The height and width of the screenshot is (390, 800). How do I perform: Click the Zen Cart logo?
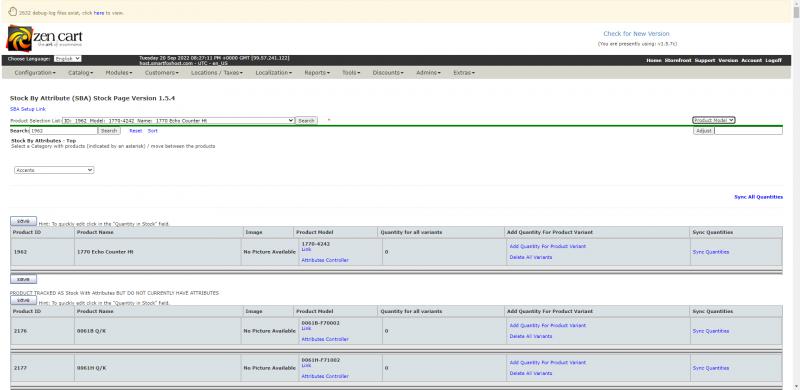coord(44,38)
